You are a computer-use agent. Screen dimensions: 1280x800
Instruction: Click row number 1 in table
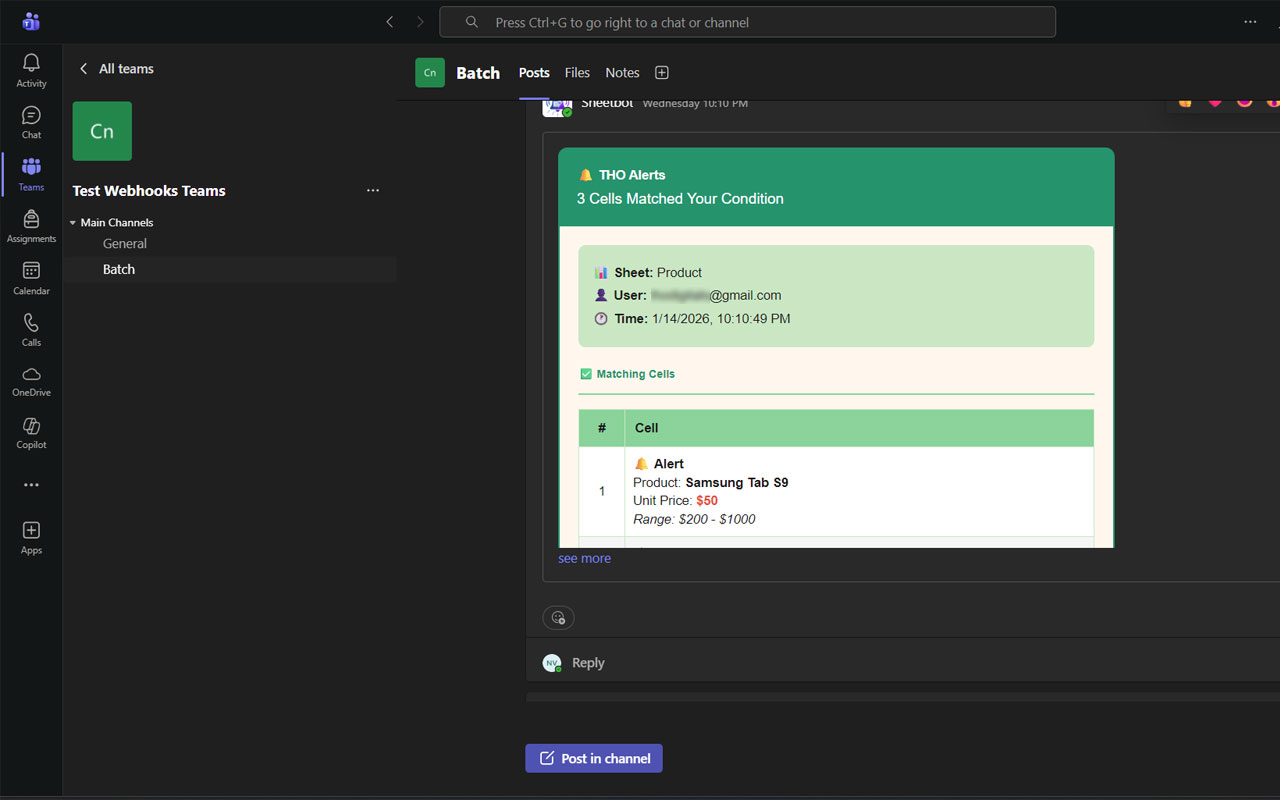coord(602,491)
